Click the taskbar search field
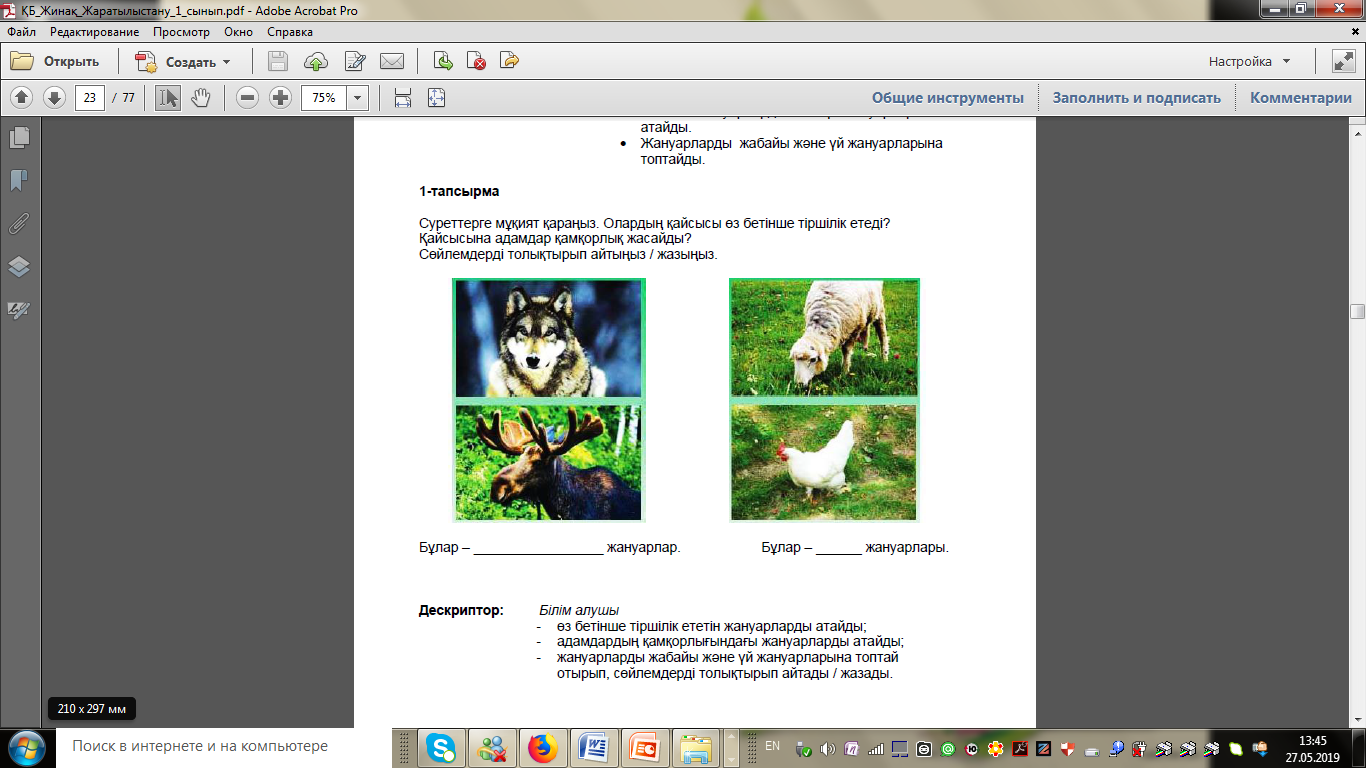The image size is (1366, 768). pyautogui.click(x=225, y=746)
